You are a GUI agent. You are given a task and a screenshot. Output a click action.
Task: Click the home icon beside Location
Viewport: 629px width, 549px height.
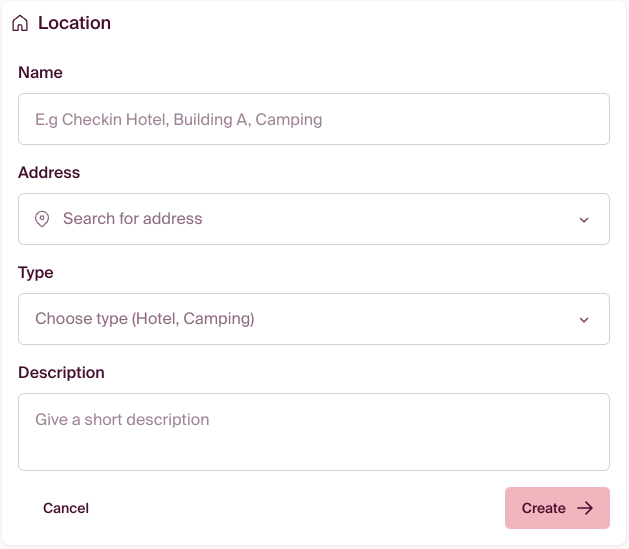(x=20, y=23)
